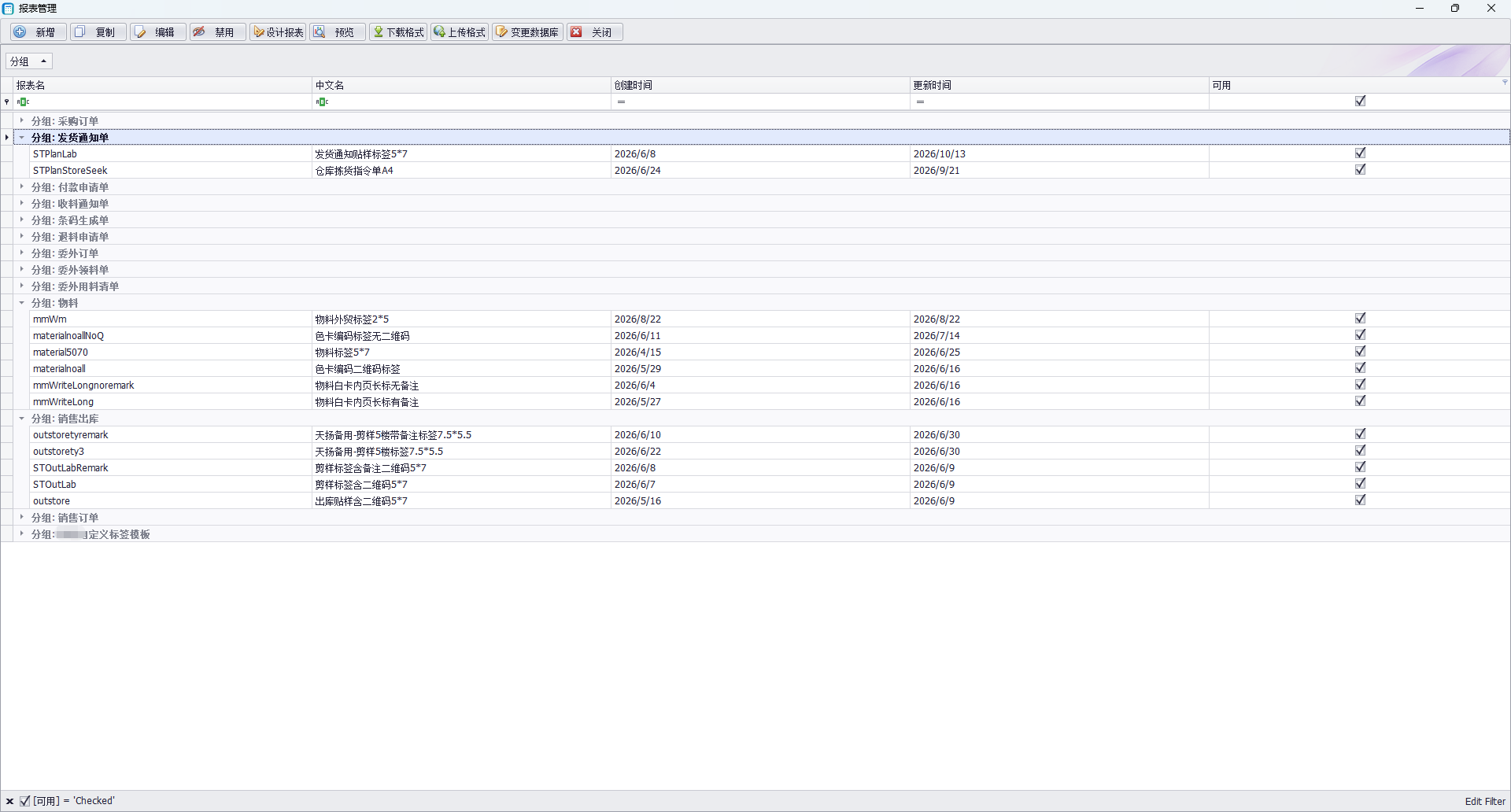Screen dimensions: 1511x812
Task: Expand the 销售订单 group
Action: [22, 517]
